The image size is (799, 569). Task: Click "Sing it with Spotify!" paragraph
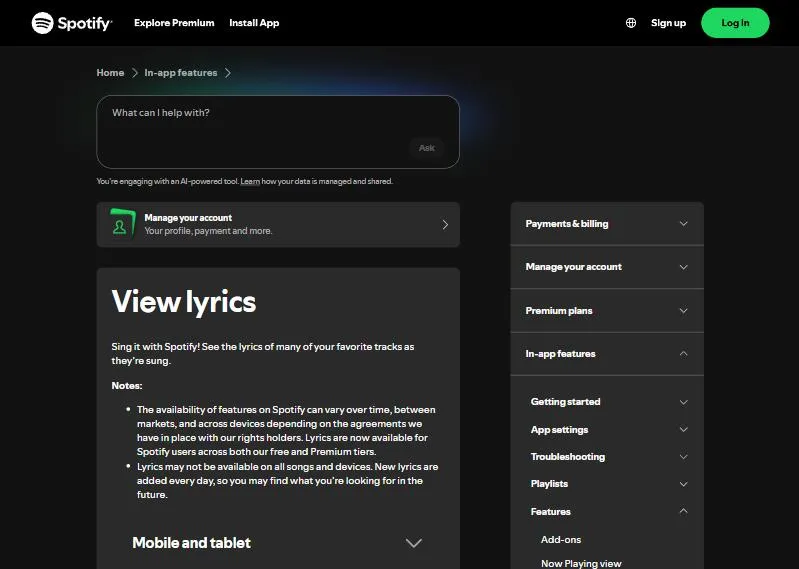[263, 354]
